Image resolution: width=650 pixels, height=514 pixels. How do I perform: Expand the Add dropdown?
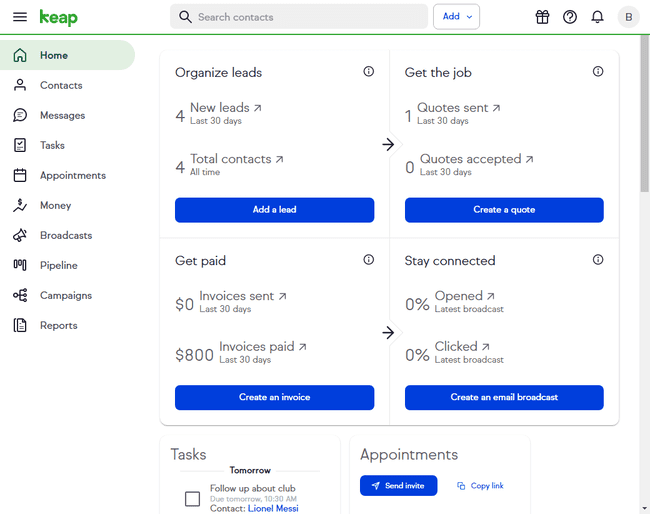456,17
